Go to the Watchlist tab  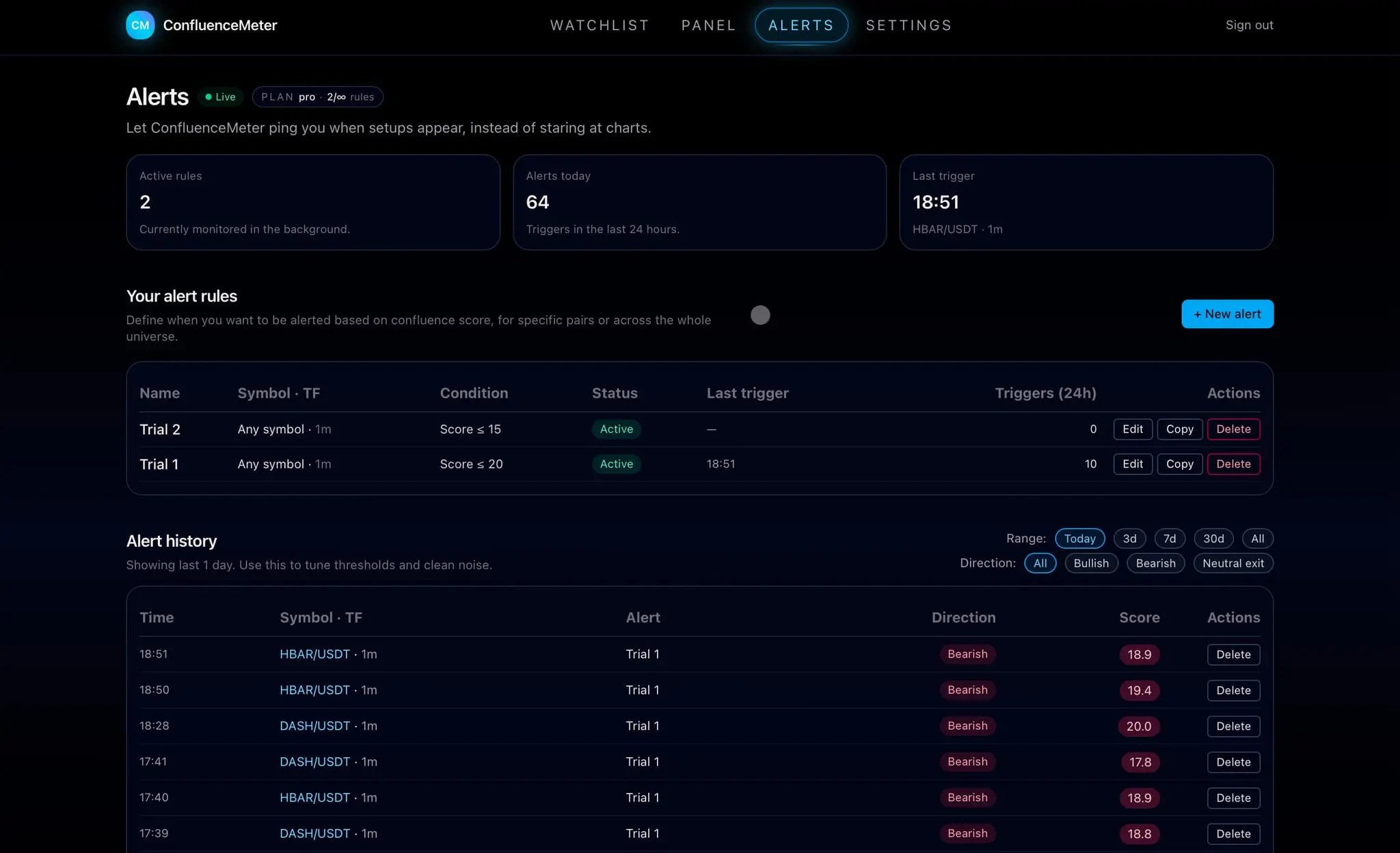tap(600, 25)
